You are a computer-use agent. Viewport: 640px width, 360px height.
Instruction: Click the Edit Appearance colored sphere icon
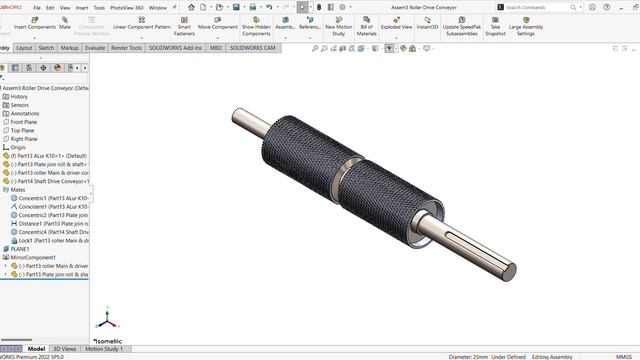[x=403, y=49]
